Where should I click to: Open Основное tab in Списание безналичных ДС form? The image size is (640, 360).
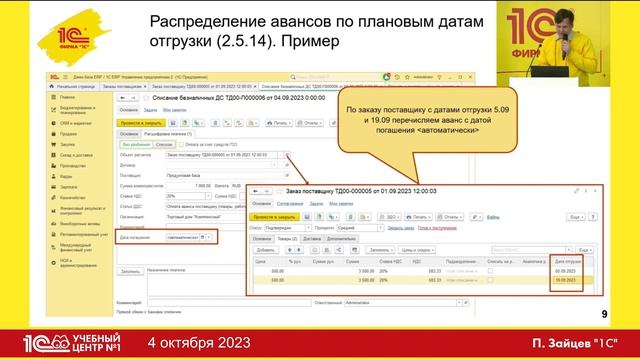(x=129, y=134)
